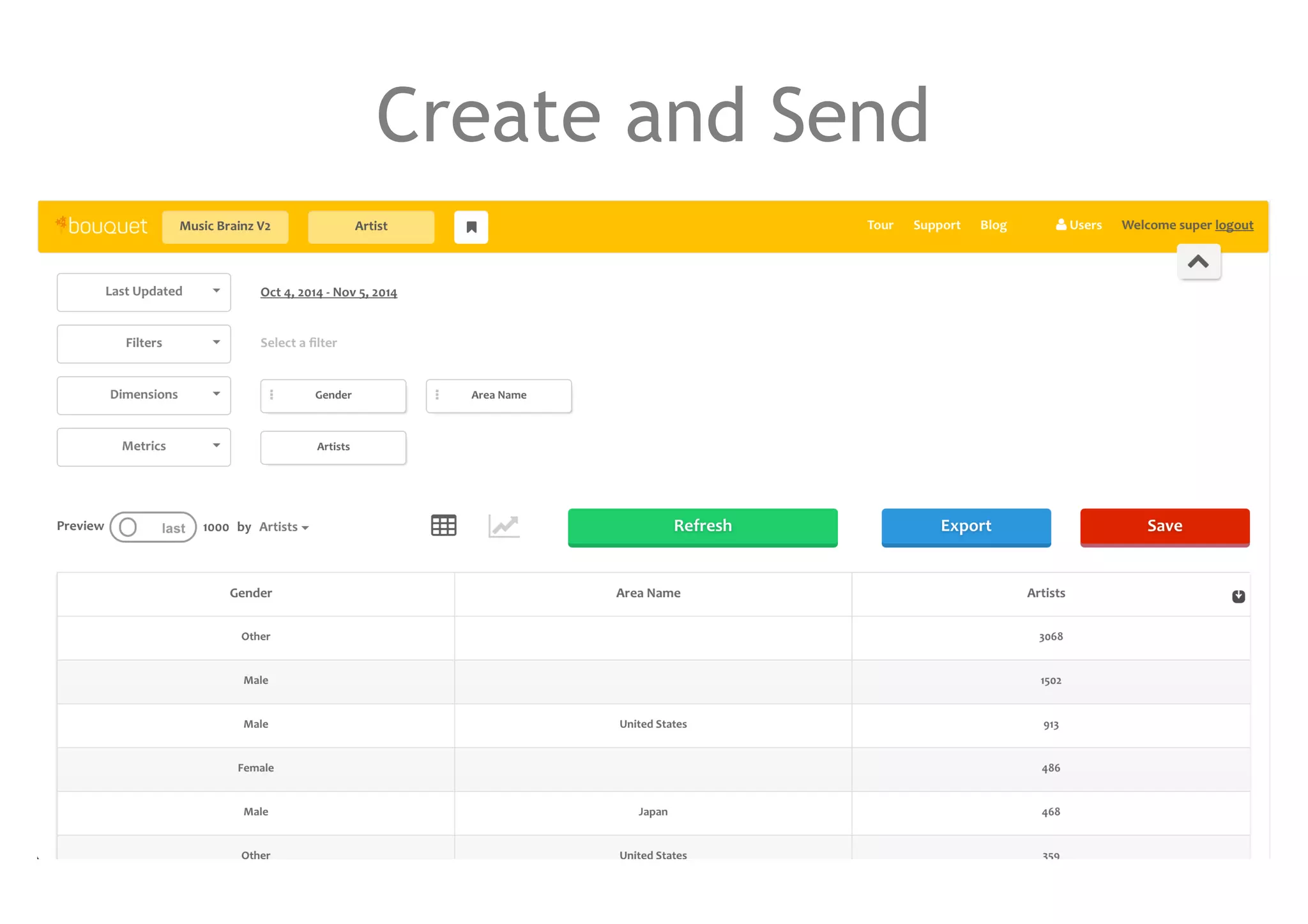Click the Select a filter field
The image size is (1308, 924).
[298, 343]
